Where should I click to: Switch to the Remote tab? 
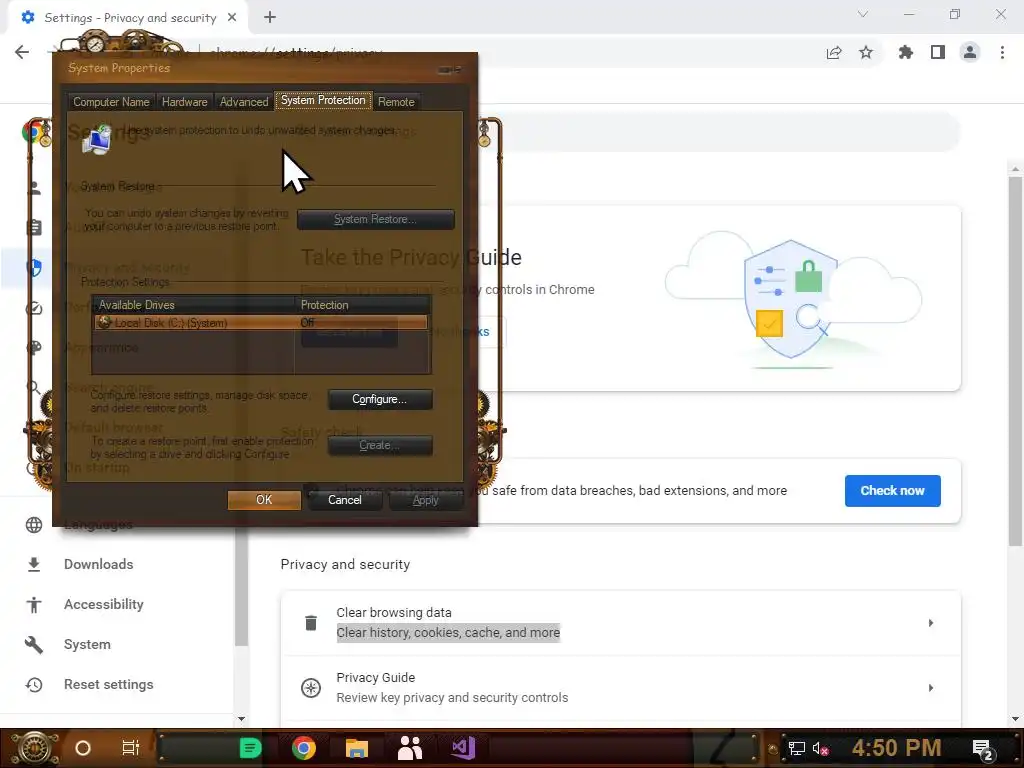tap(396, 102)
